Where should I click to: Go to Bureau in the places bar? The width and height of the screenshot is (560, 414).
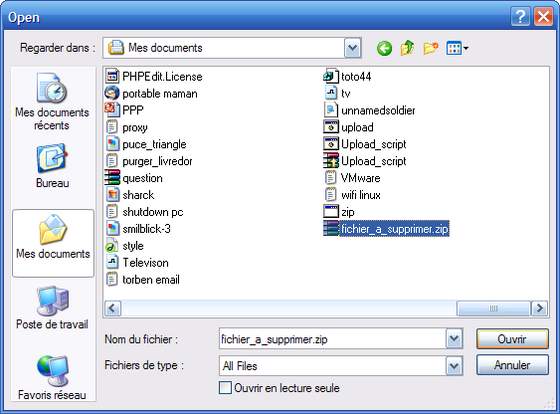pos(52,166)
